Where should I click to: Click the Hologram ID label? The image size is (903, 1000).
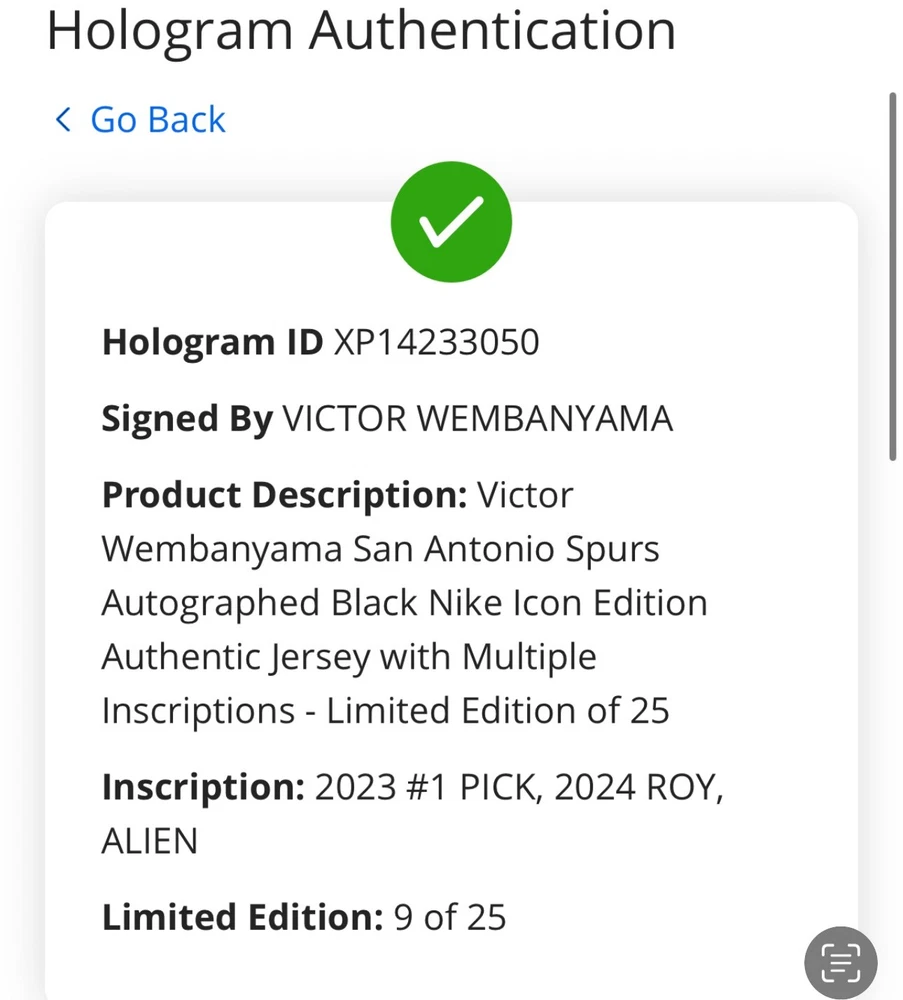tap(212, 343)
